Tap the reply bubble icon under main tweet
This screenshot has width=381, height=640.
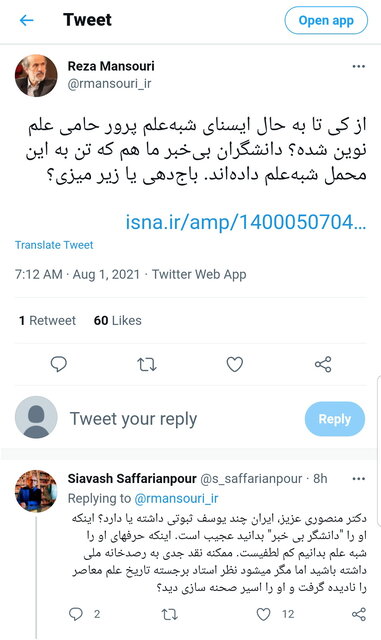[x=58, y=364]
